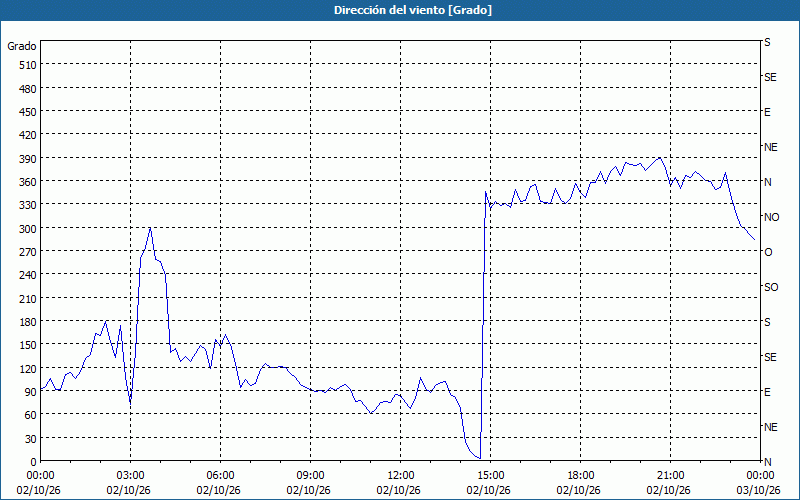This screenshot has height=500, width=800.
Task: Click the 00:00 time label above date 03/10/26
Action: [x=760, y=476]
